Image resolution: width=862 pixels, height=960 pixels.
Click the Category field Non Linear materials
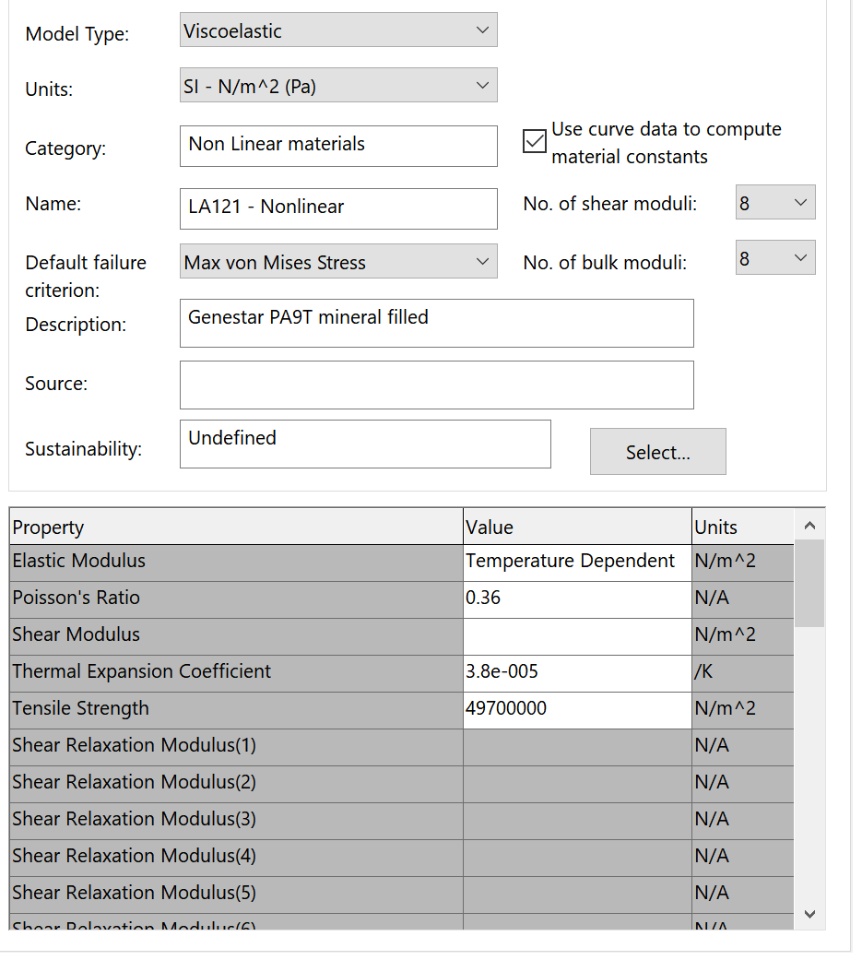click(339, 146)
